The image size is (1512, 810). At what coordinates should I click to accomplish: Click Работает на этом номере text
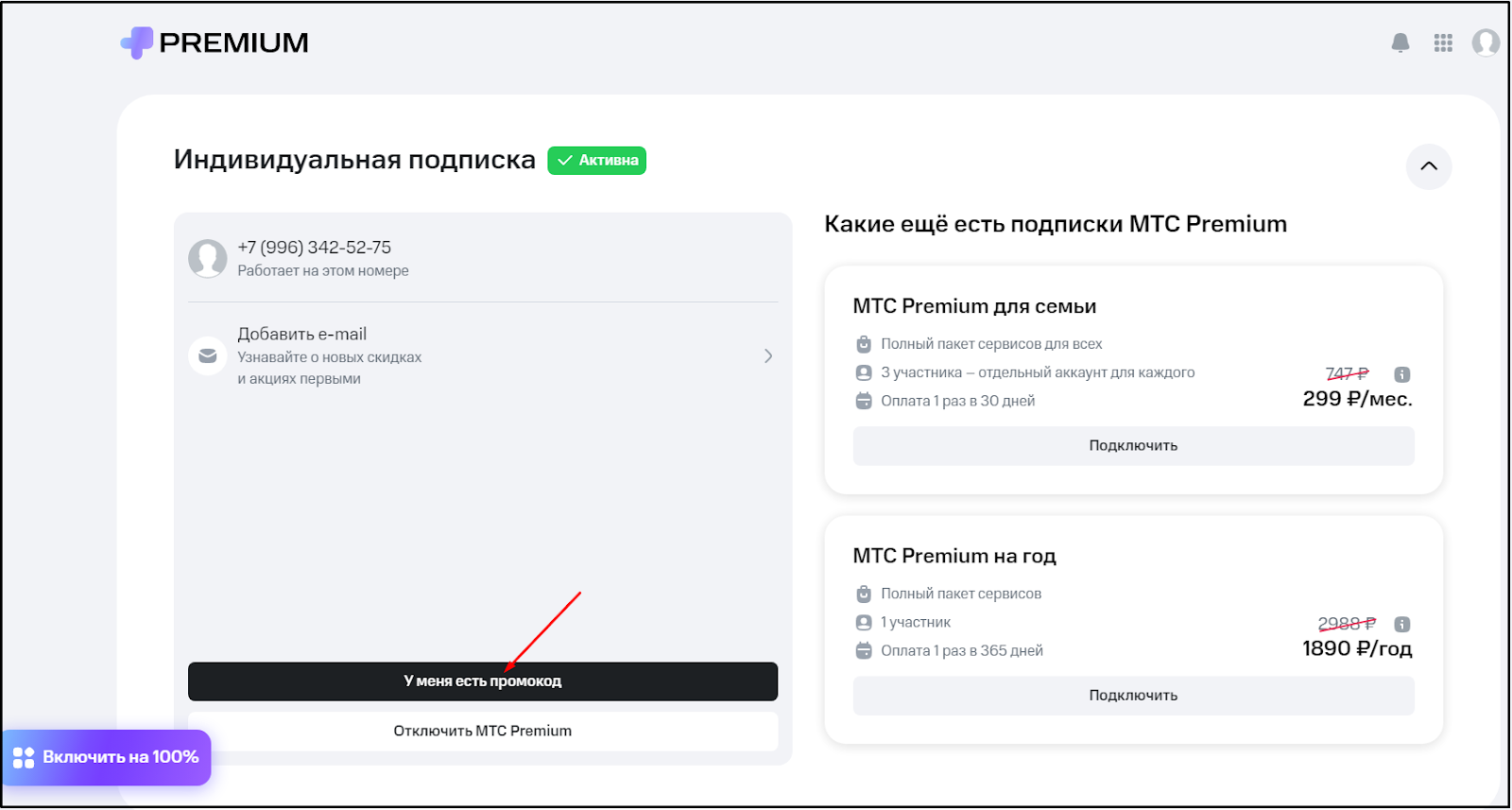point(323,270)
